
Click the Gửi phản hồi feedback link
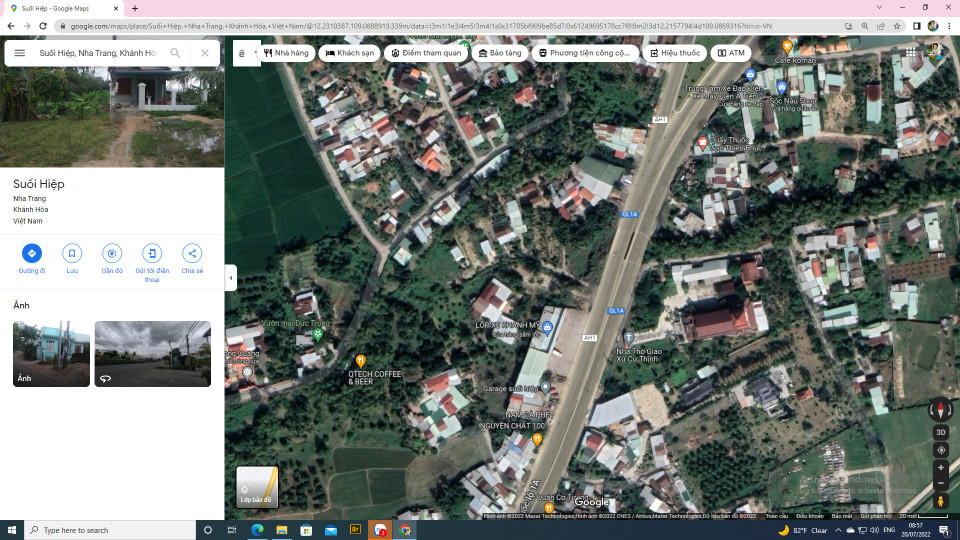pyautogui.click(x=876, y=516)
